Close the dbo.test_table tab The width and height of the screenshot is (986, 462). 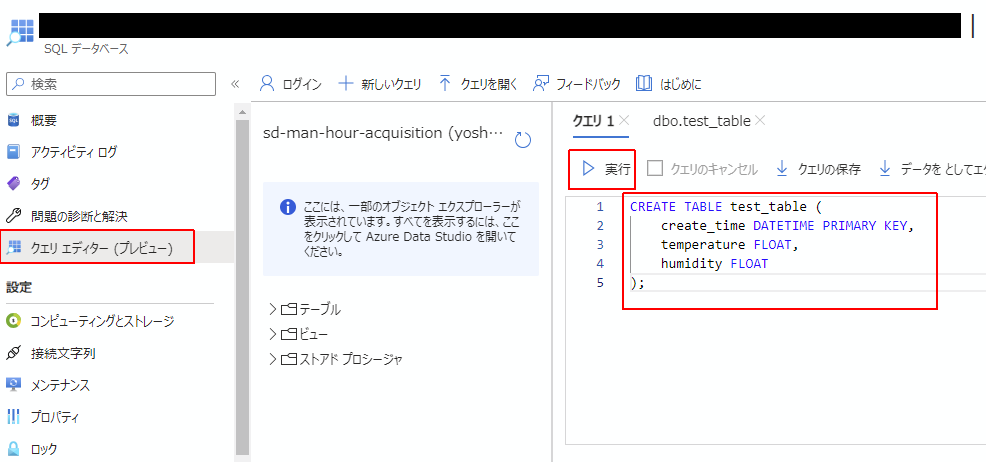click(760, 121)
